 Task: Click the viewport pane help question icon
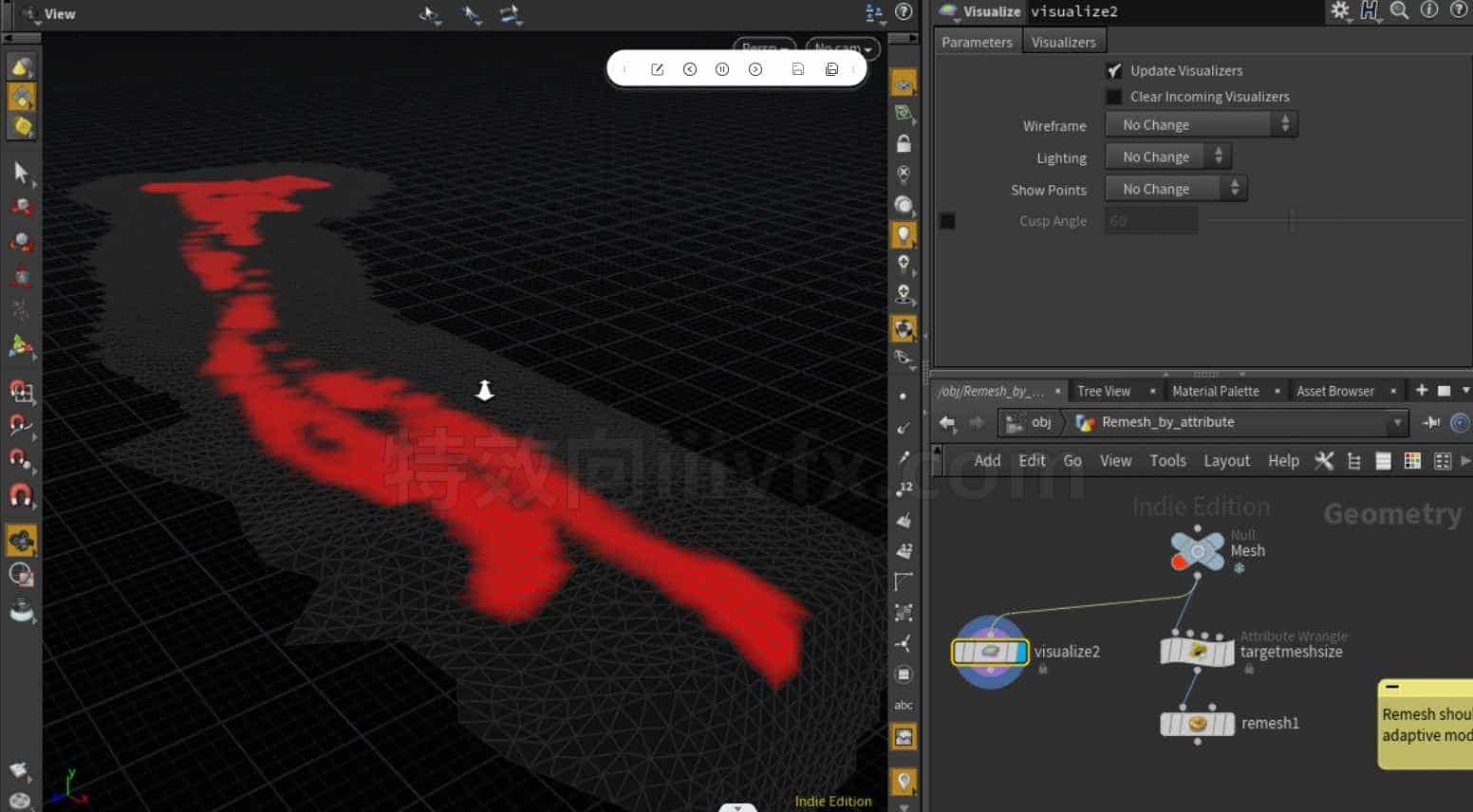pos(904,12)
